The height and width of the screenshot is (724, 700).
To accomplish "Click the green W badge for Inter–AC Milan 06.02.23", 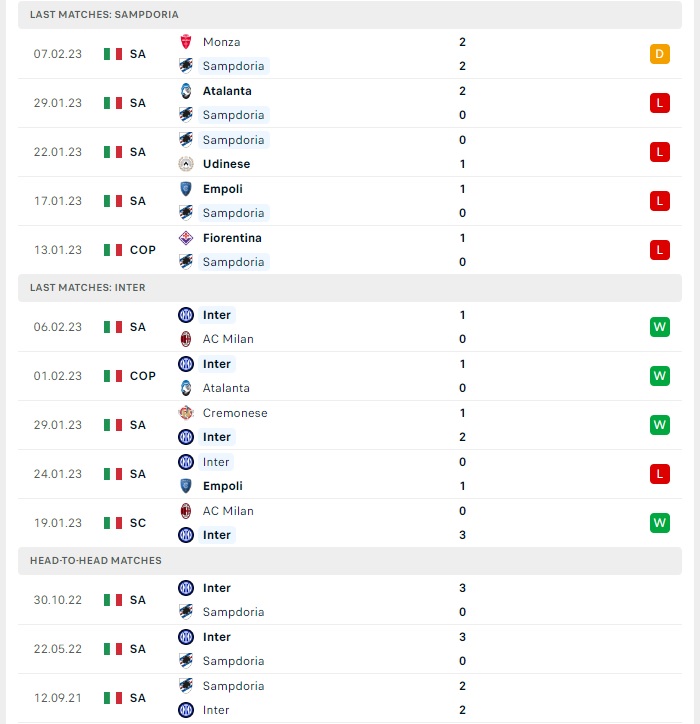I will [659, 327].
